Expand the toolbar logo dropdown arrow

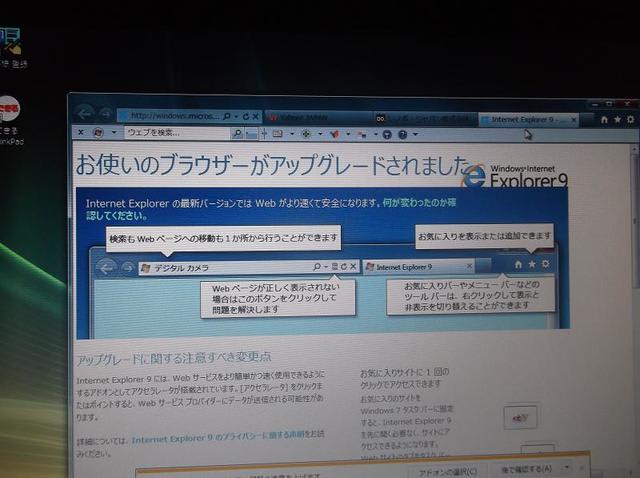[x=114, y=132]
